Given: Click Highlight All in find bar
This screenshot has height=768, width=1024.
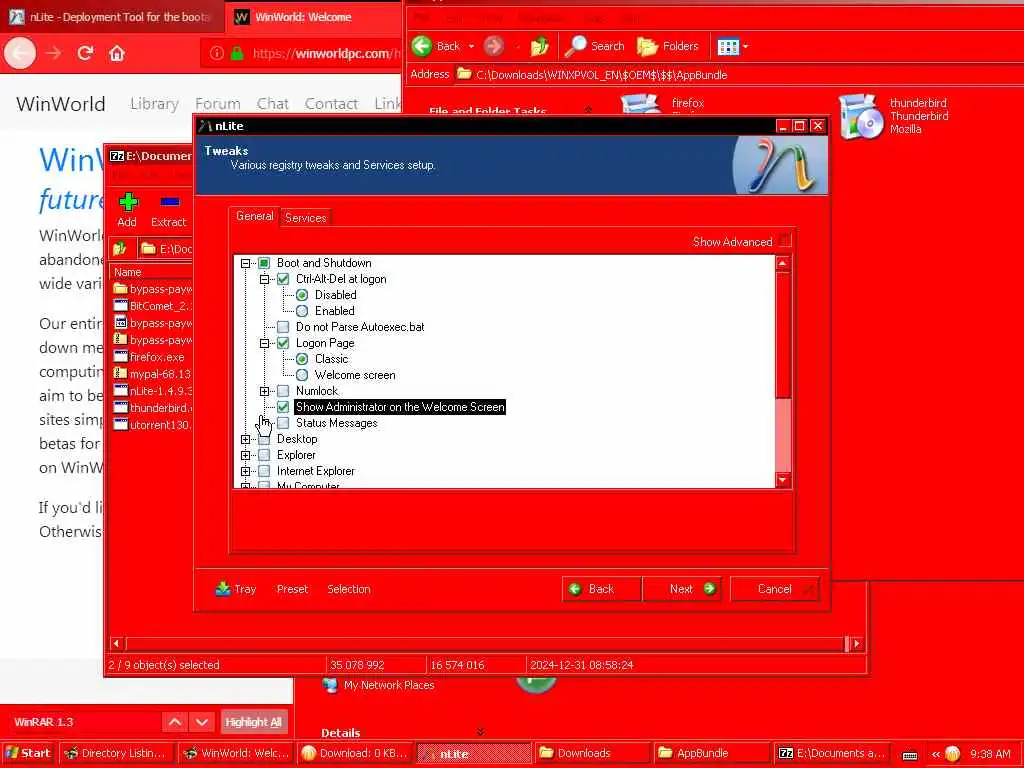Looking at the screenshot, I should click(253, 722).
